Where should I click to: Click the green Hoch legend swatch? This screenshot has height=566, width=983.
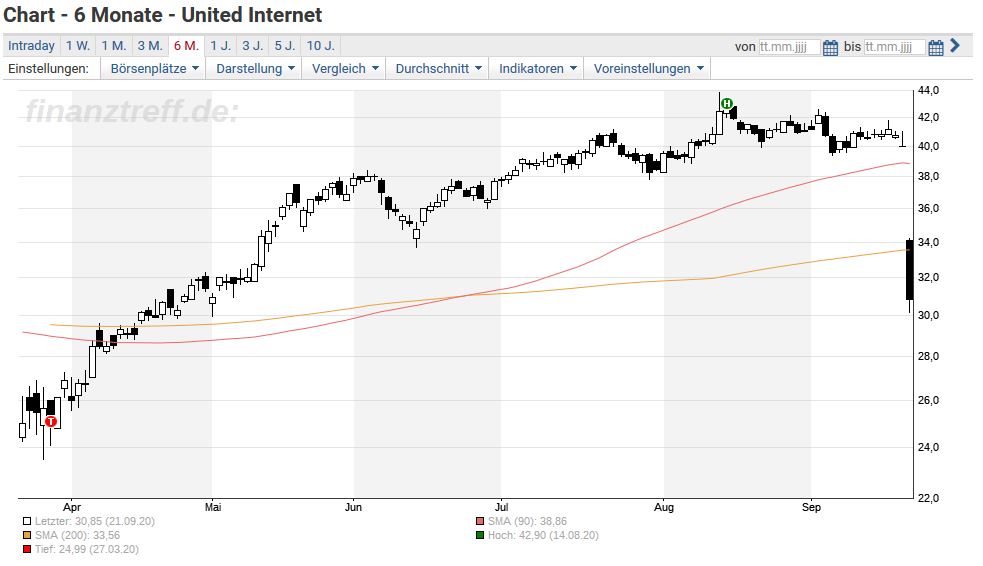click(480, 535)
